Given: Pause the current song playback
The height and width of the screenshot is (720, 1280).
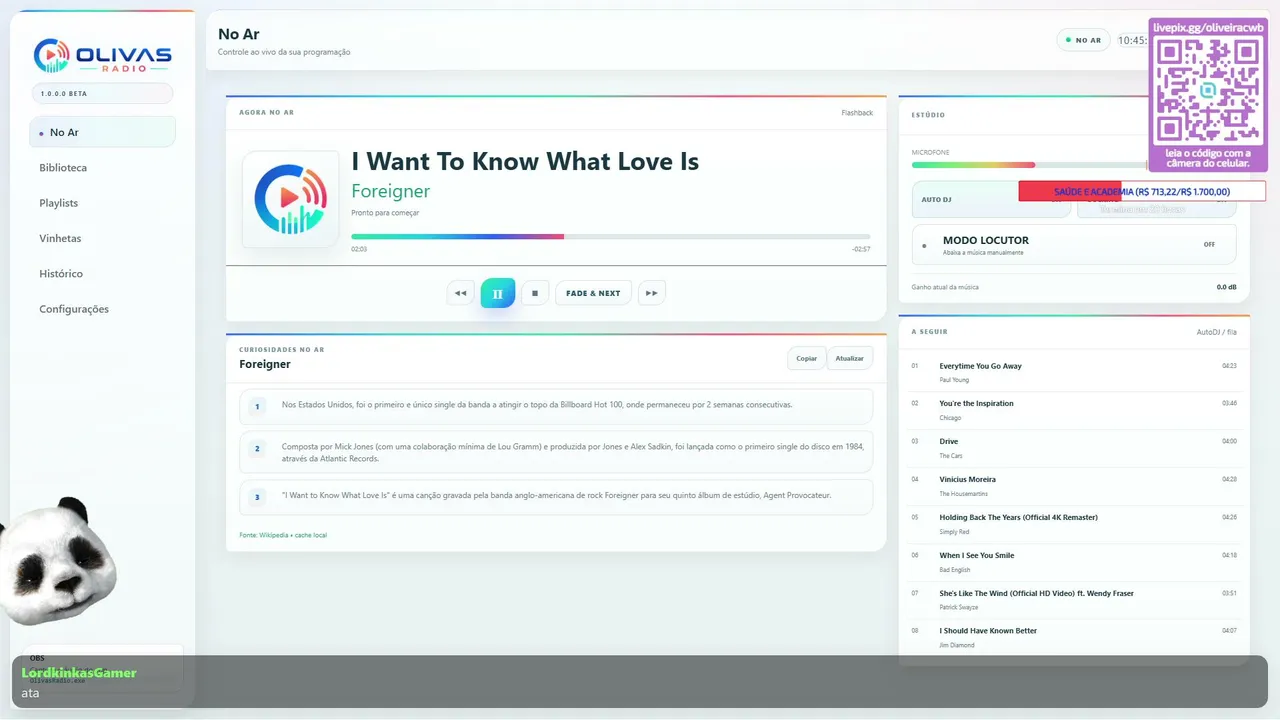Looking at the screenshot, I should click(498, 293).
